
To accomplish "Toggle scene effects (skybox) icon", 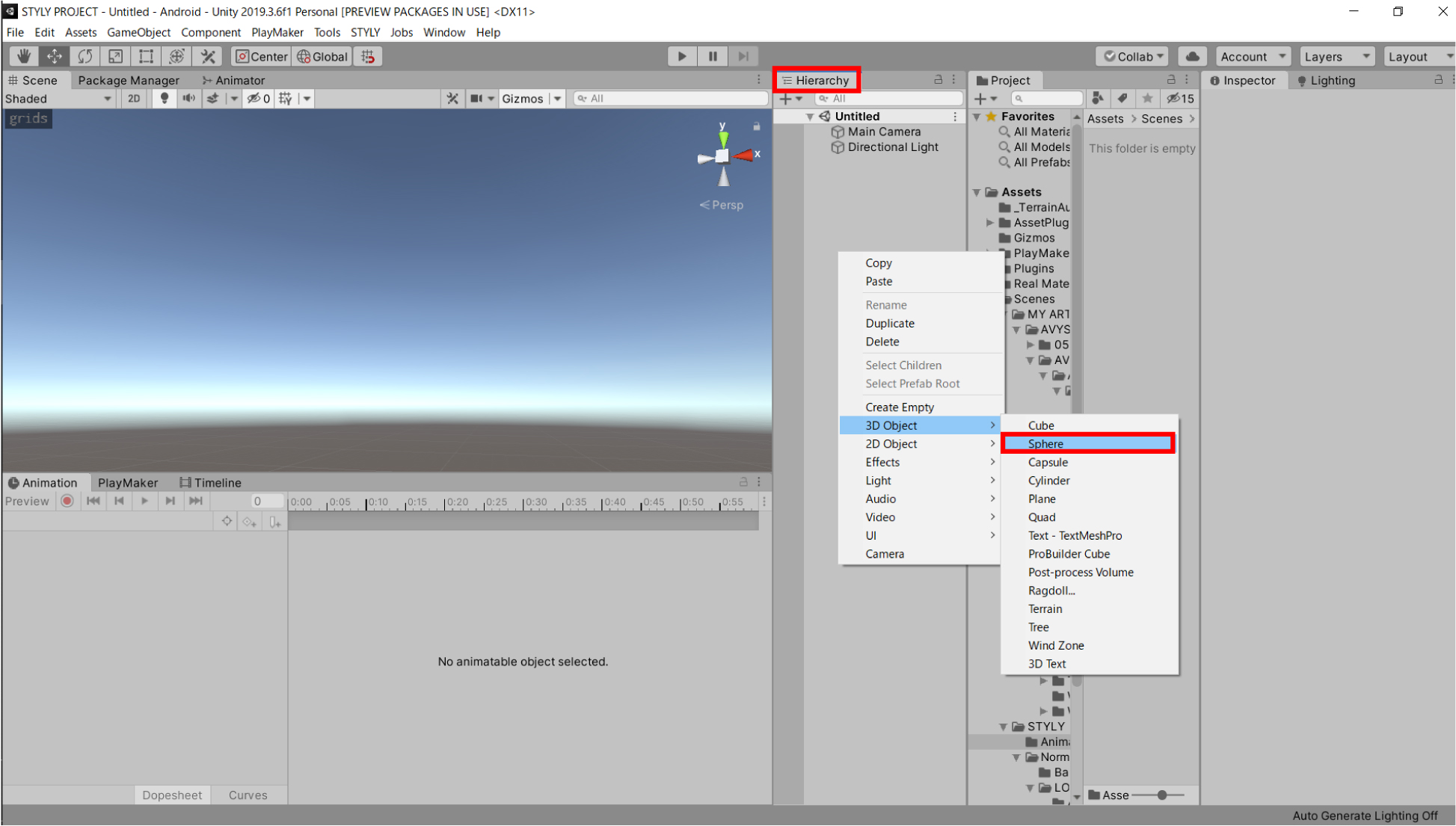I will 213,98.
